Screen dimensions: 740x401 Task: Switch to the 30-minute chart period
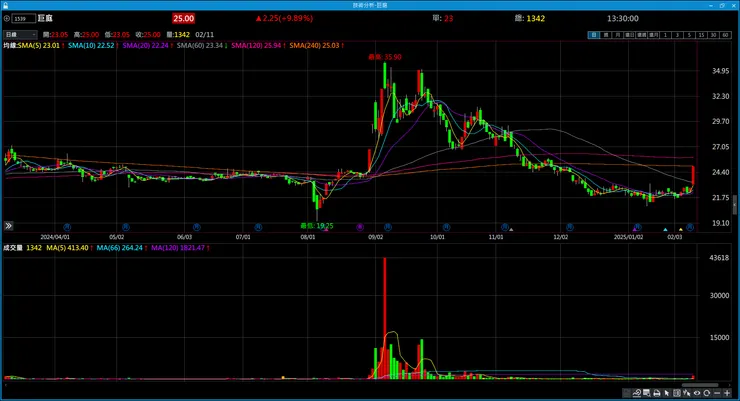coord(713,35)
